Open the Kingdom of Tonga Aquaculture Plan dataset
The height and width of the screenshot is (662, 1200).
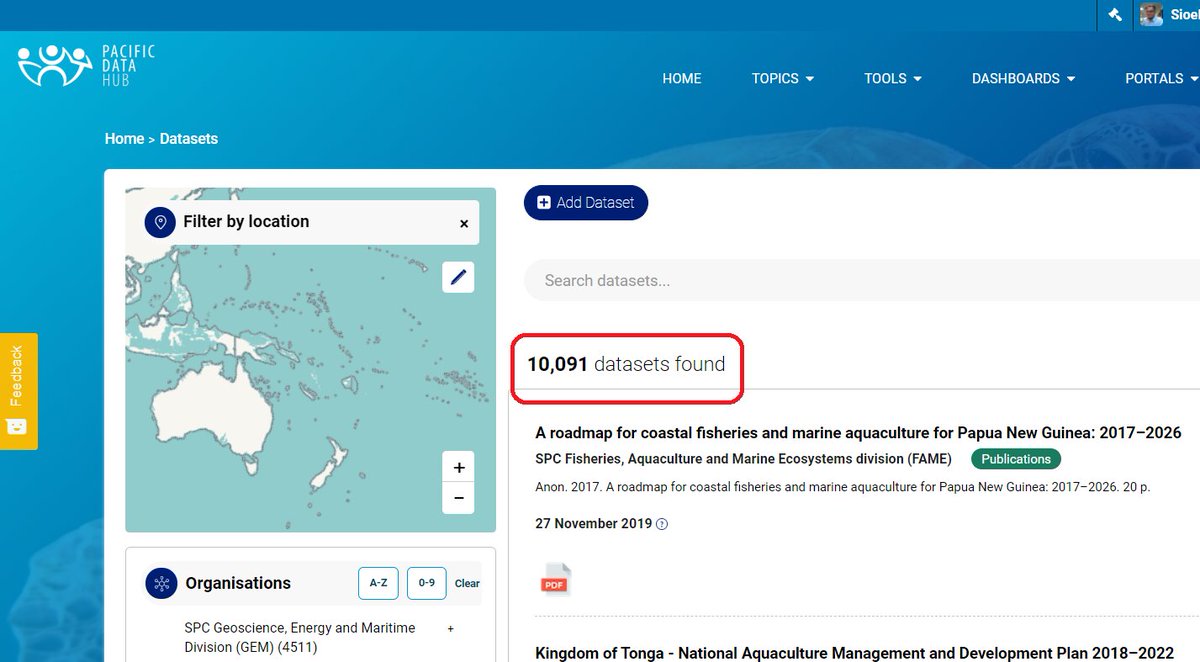click(854, 653)
